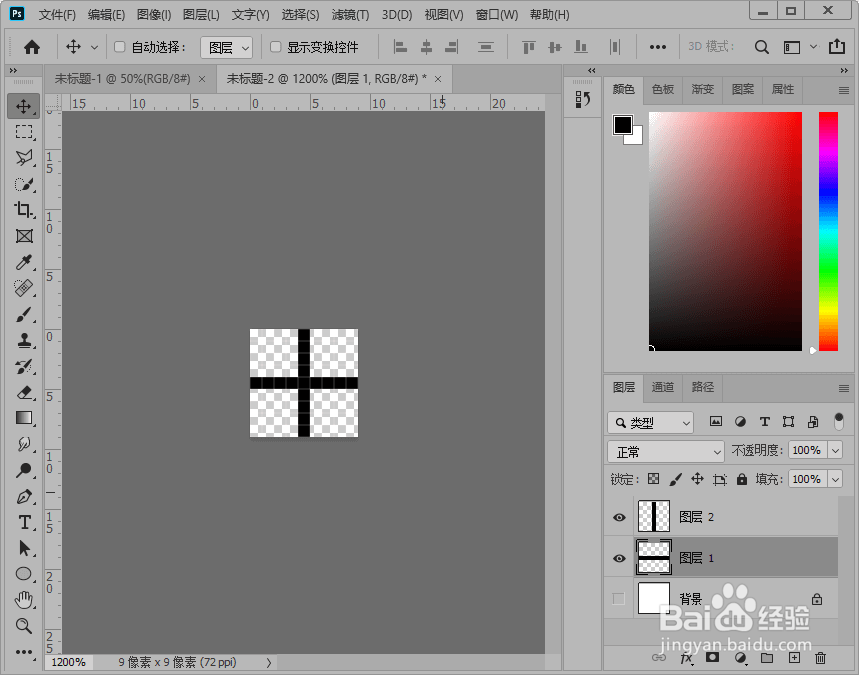
Task: Switch to the 通道 tab
Action: point(662,387)
